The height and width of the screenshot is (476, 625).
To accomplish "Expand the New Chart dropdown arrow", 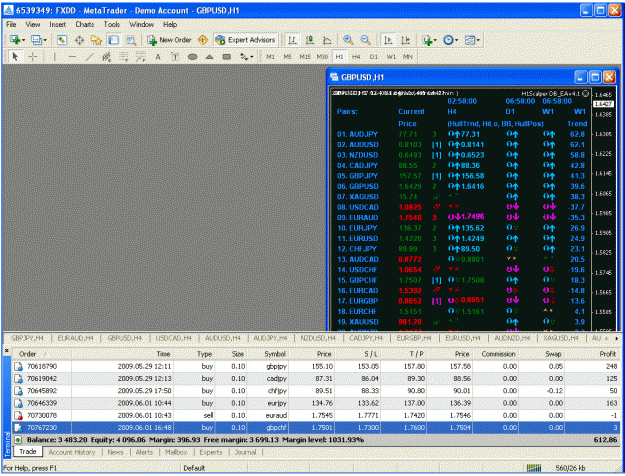I will tap(24, 40).
